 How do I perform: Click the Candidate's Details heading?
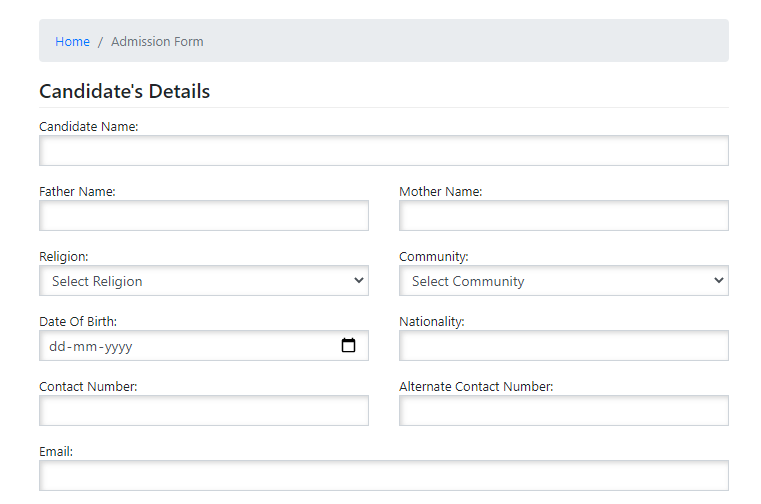(x=124, y=91)
